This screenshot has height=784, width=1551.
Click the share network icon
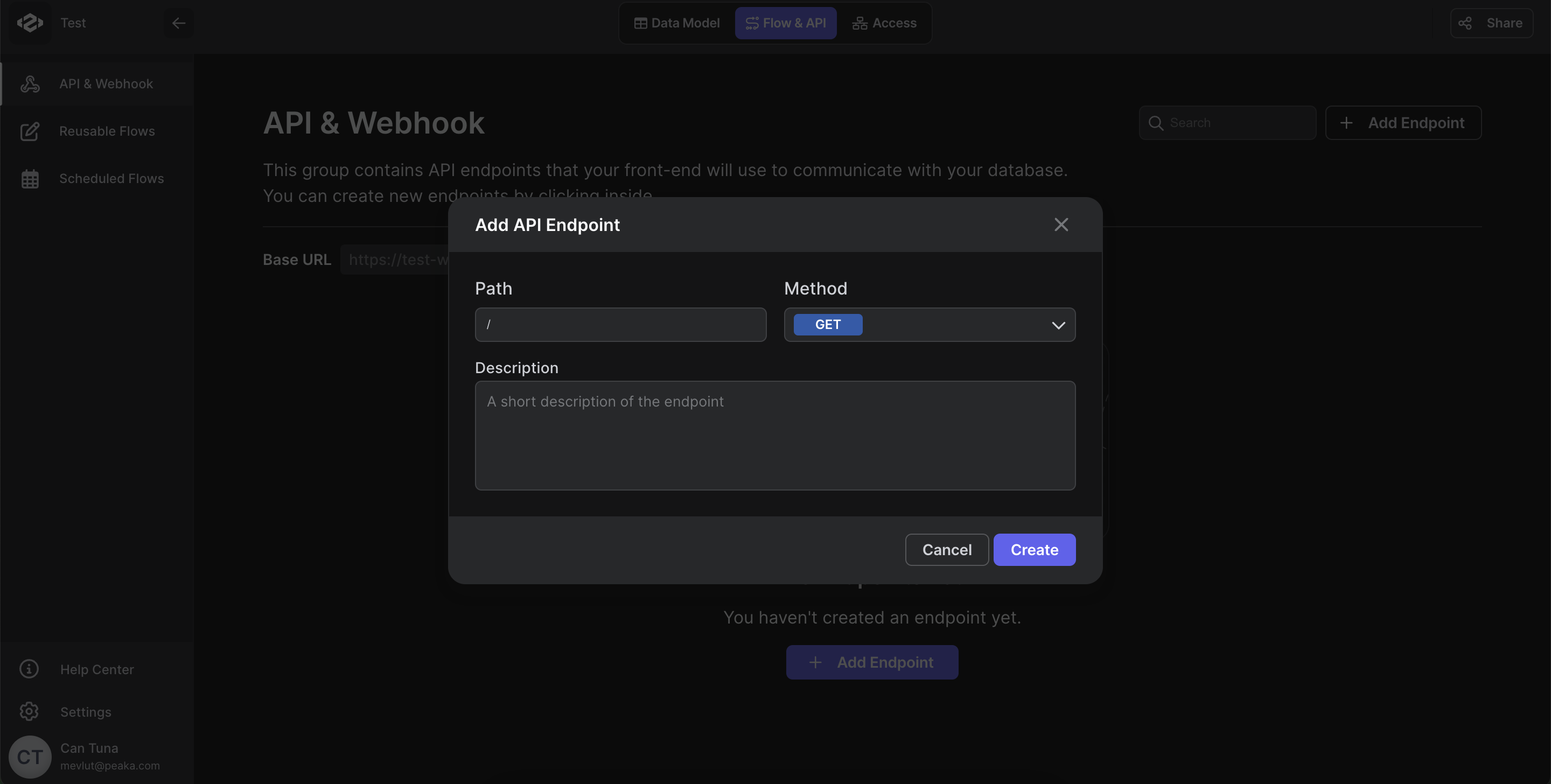click(x=1465, y=23)
